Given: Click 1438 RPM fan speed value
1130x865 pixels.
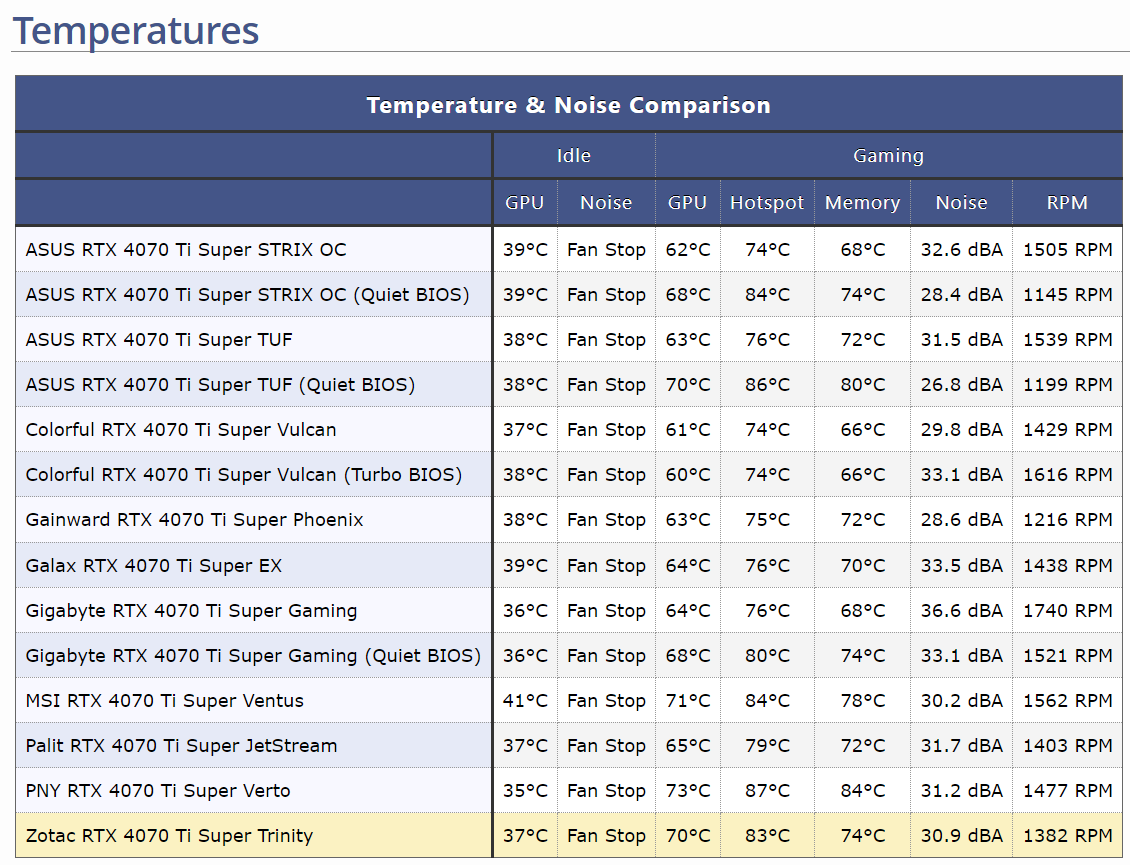Looking at the screenshot, I should 1067,566.
